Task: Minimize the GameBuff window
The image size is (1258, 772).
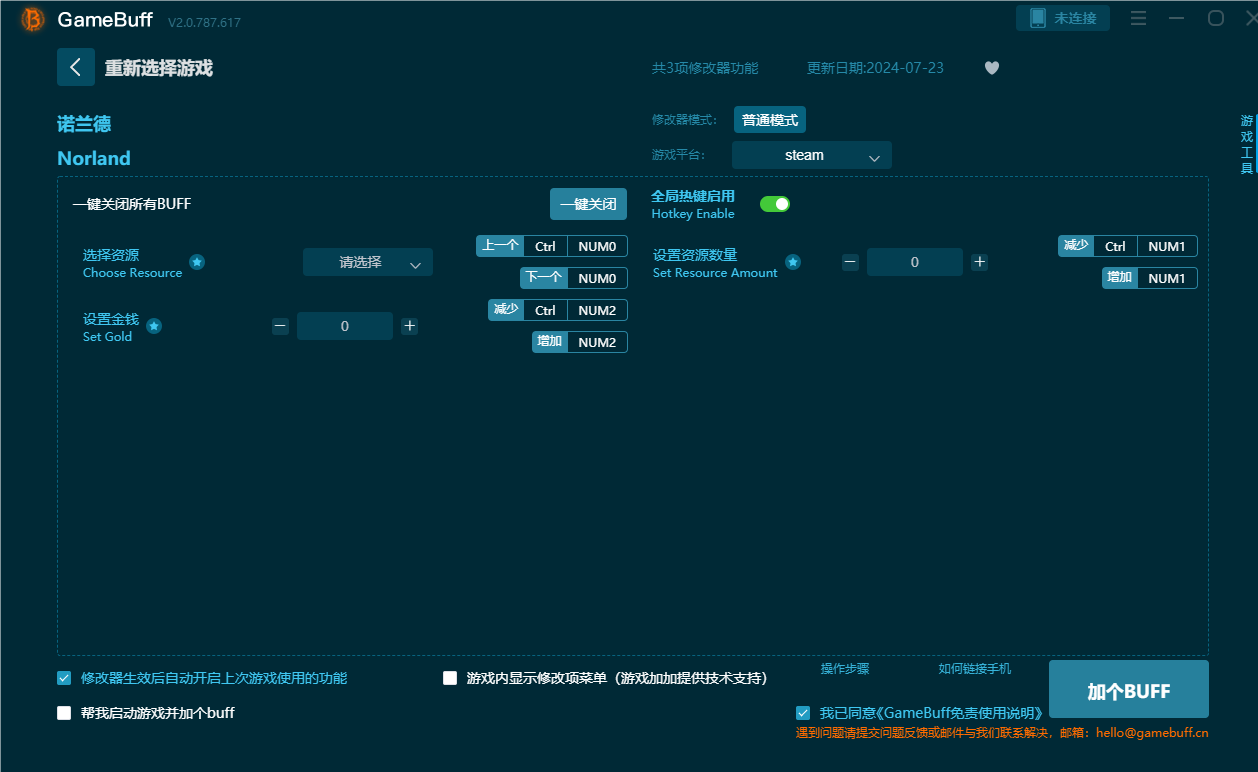Action: tap(1177, 18)
